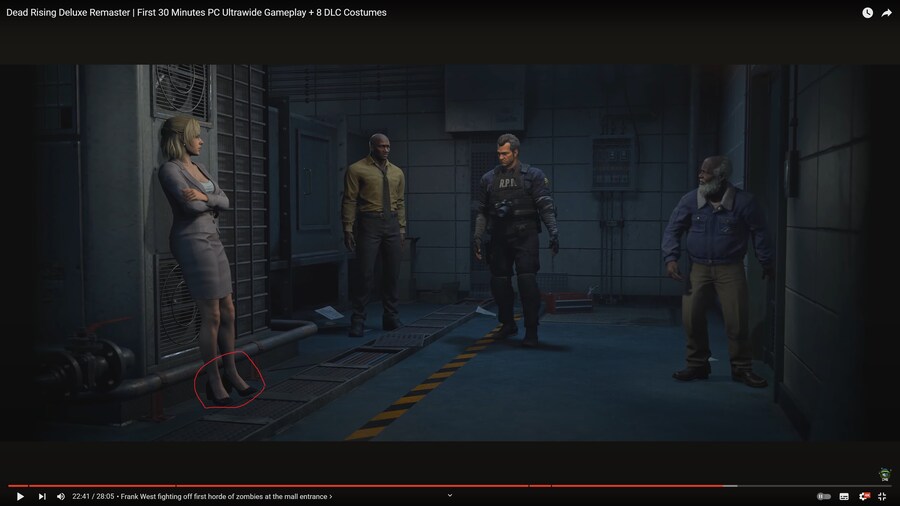Viewport: 900px width, 506px height.
Task: Mute the video volume
Action: pos(61,496)
